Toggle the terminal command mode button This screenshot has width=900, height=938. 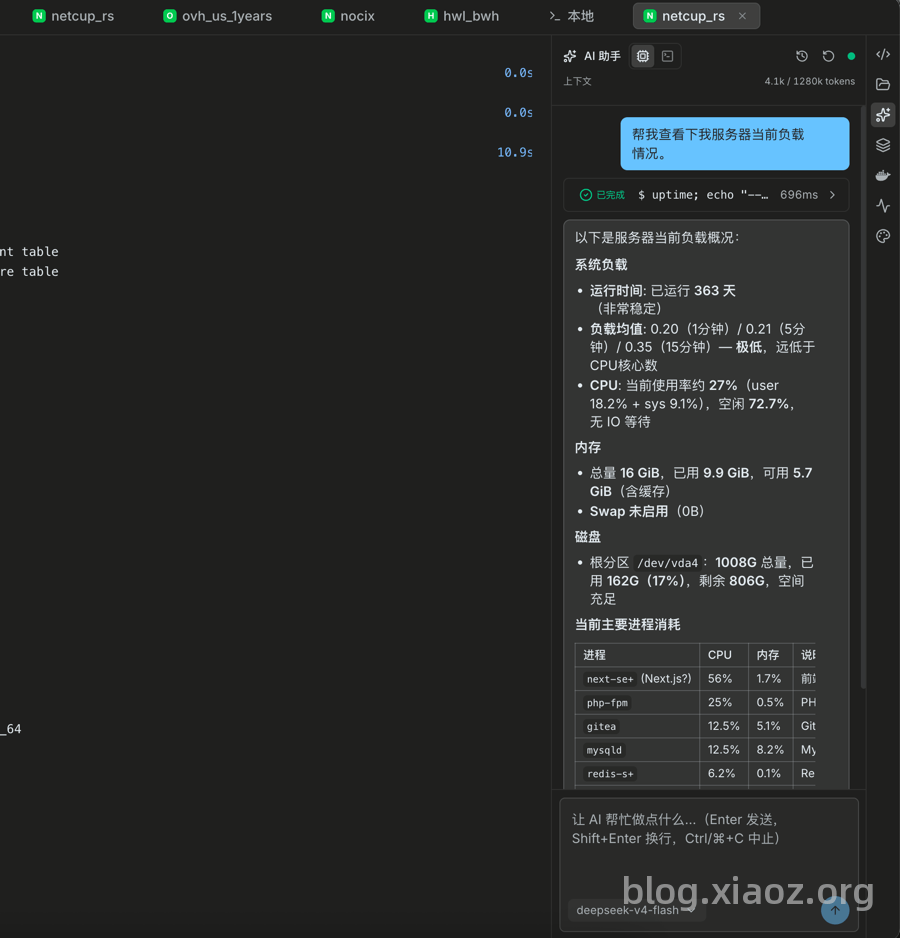(668, 56)
